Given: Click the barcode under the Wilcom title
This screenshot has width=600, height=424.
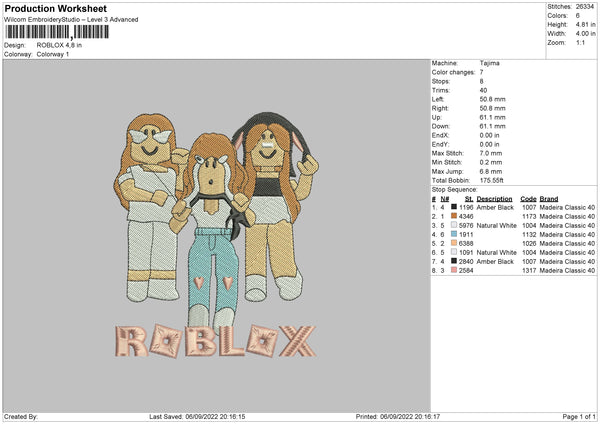Looking at the screenshot, I should [57, 32].
